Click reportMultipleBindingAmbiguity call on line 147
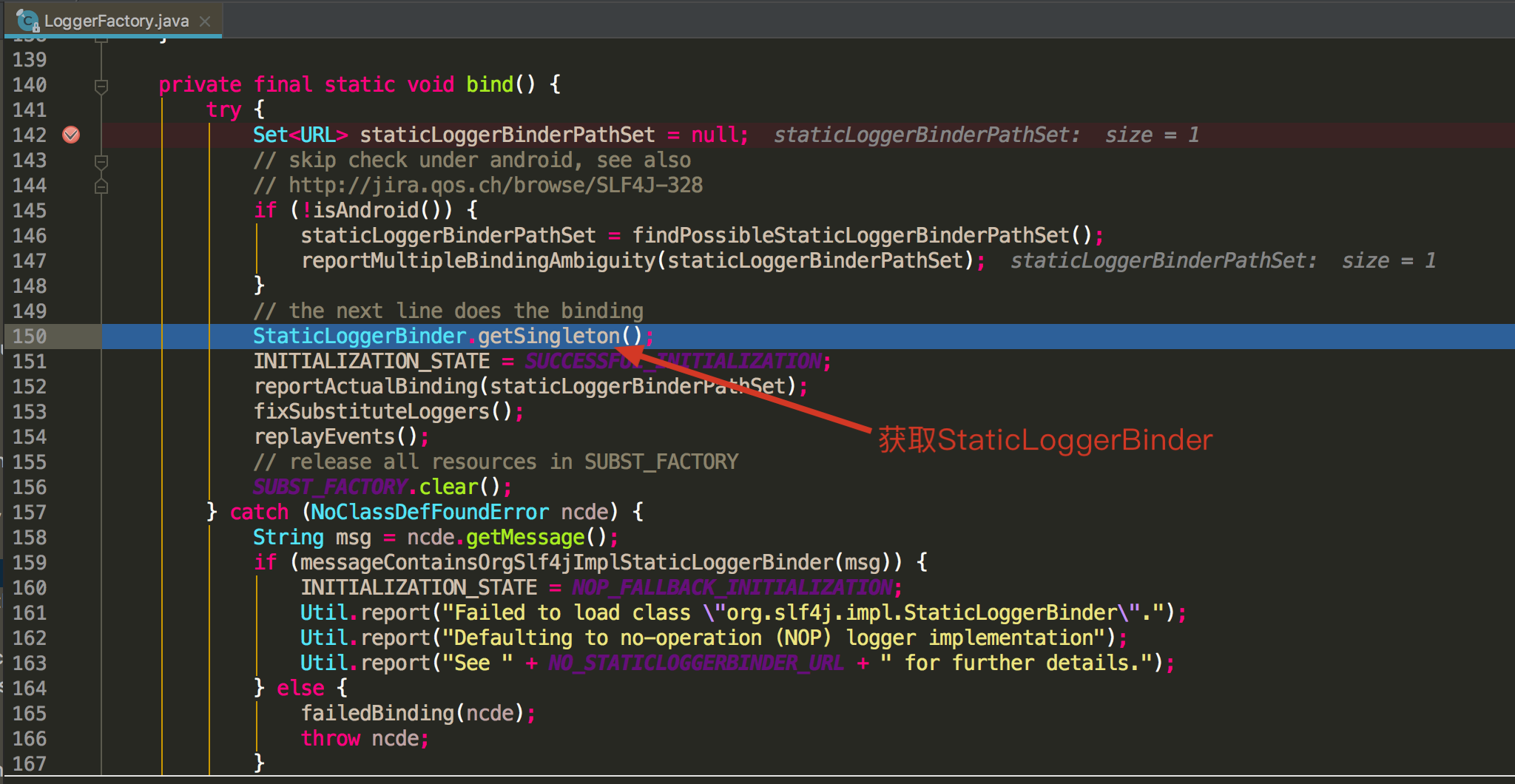Screen dimensions: 1515x784 [478, 261]
